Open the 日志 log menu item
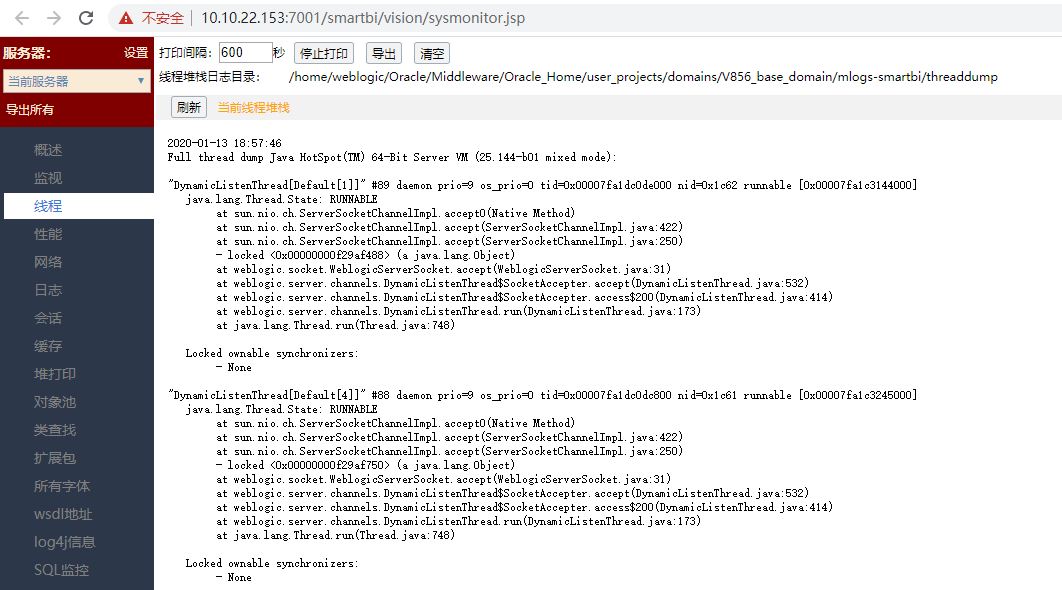 coord(48,290)
